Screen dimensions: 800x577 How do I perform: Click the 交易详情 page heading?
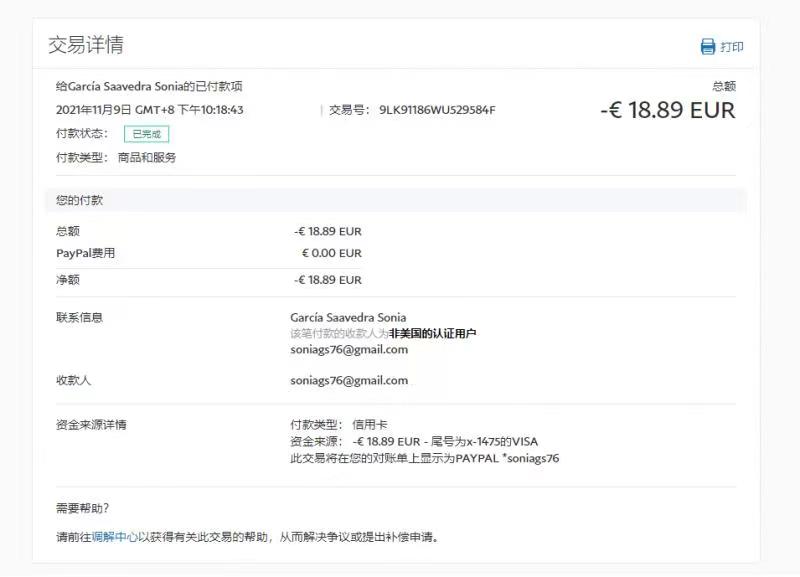click(86, 45)
